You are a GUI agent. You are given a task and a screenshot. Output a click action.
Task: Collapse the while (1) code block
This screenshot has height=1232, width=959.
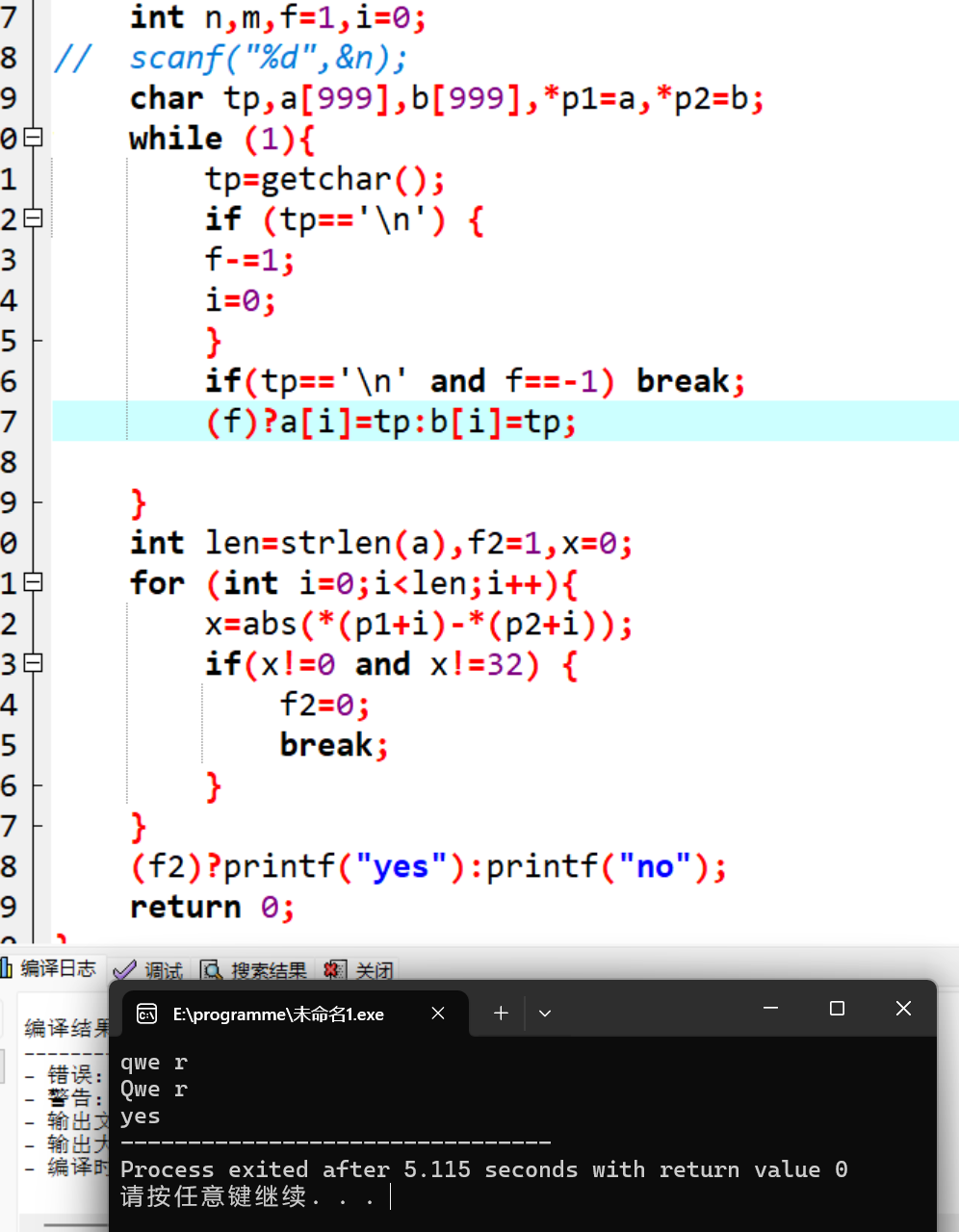coord(34,138)
